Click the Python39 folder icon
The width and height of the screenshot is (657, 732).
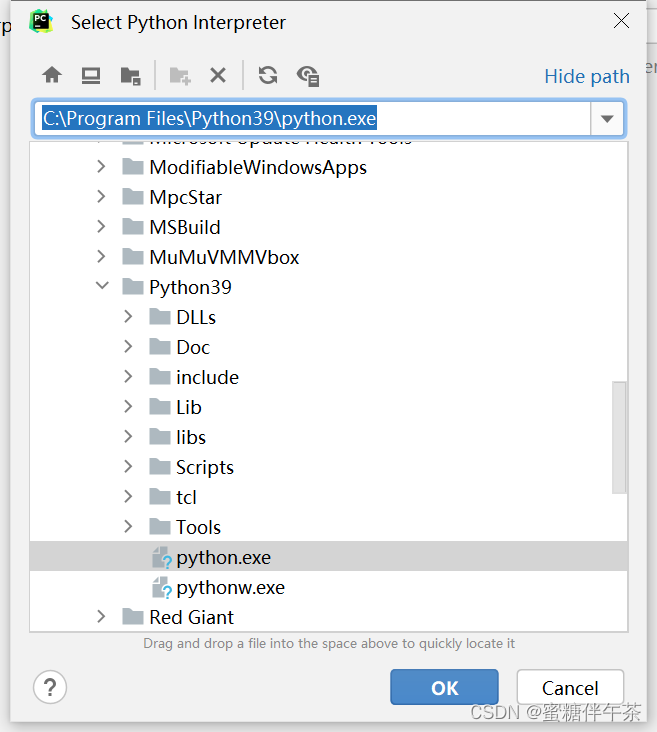click(x=133, y=287)
